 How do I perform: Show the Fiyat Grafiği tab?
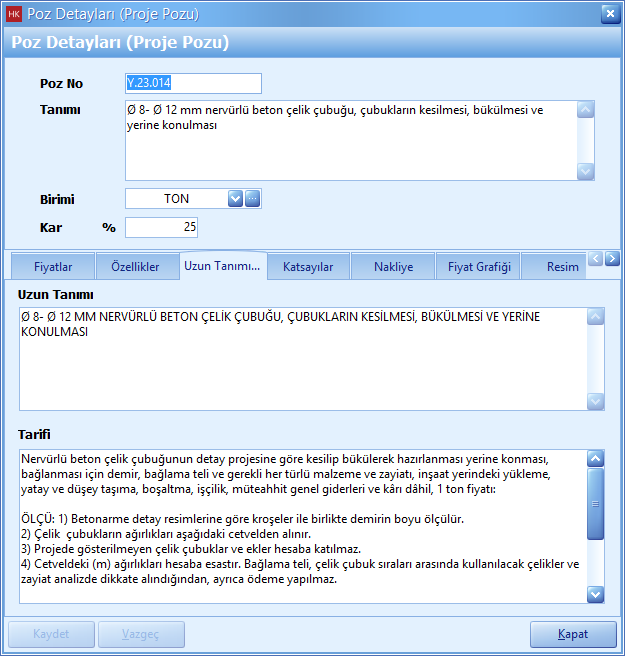coord(479,267)
